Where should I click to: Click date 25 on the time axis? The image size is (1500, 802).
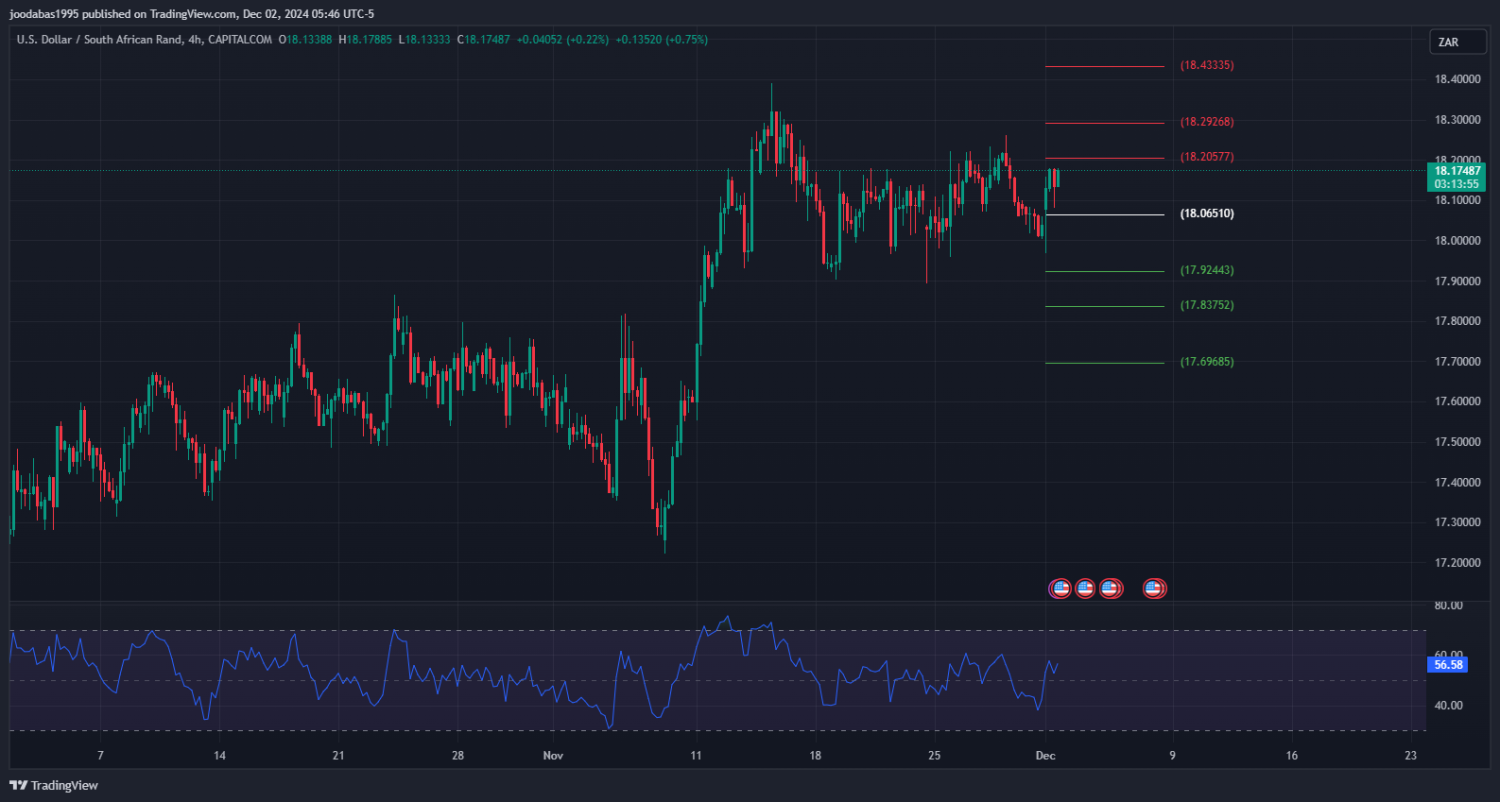(934, 756)
